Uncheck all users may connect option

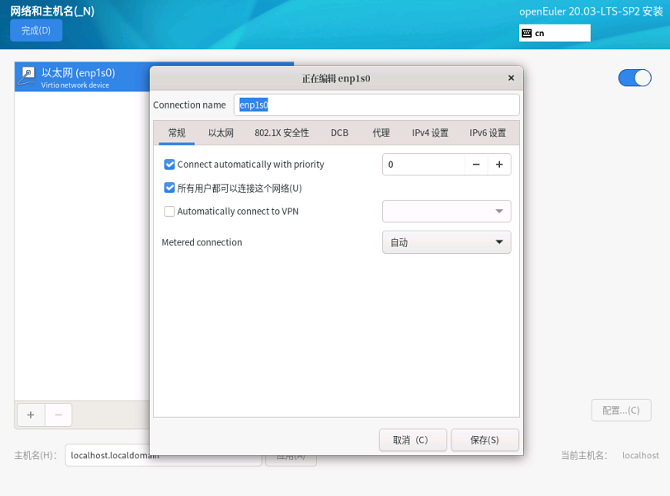click(x=169, y=188)
